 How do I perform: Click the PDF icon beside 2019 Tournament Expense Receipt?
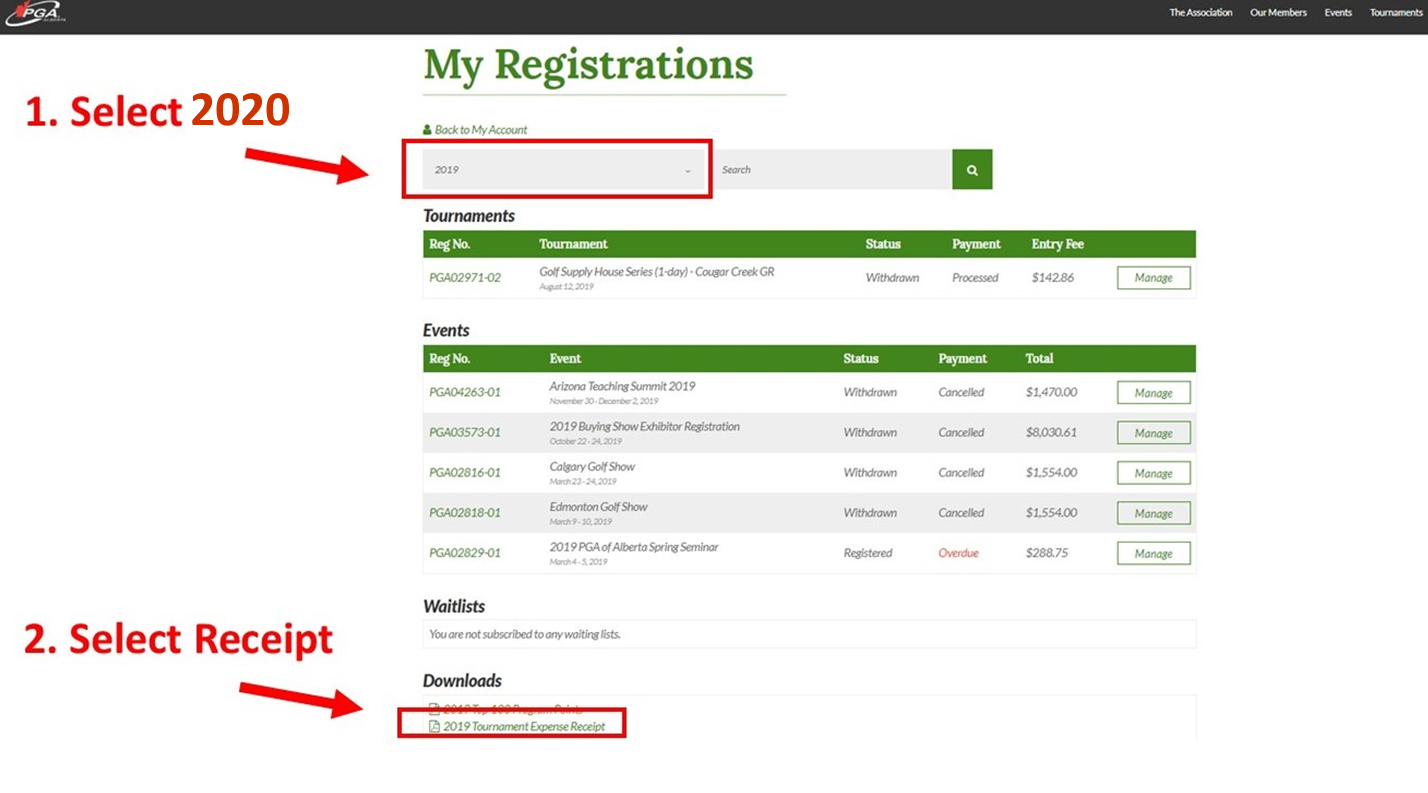click(434, 727)
